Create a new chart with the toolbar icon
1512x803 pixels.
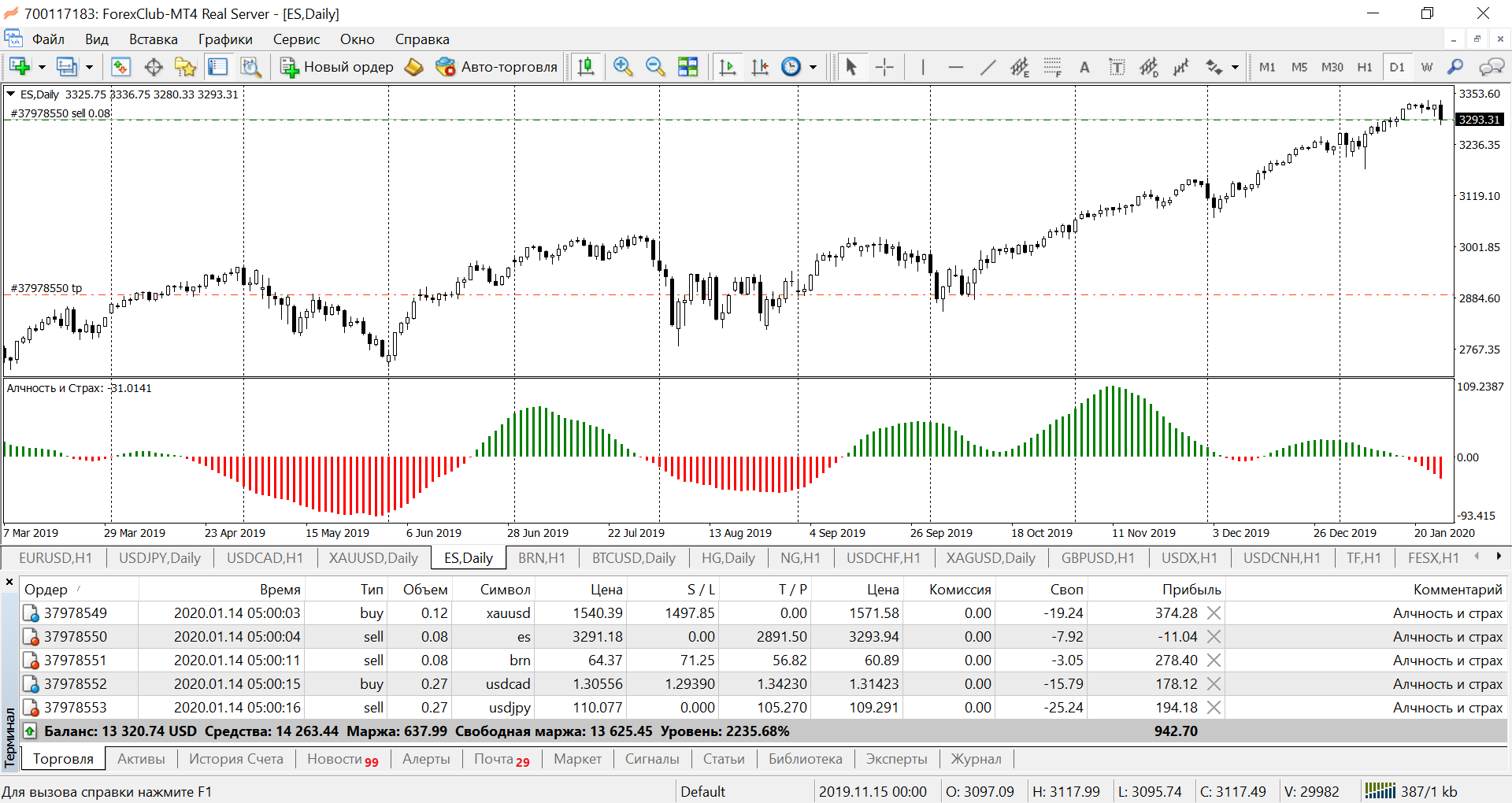pos(20,67)
